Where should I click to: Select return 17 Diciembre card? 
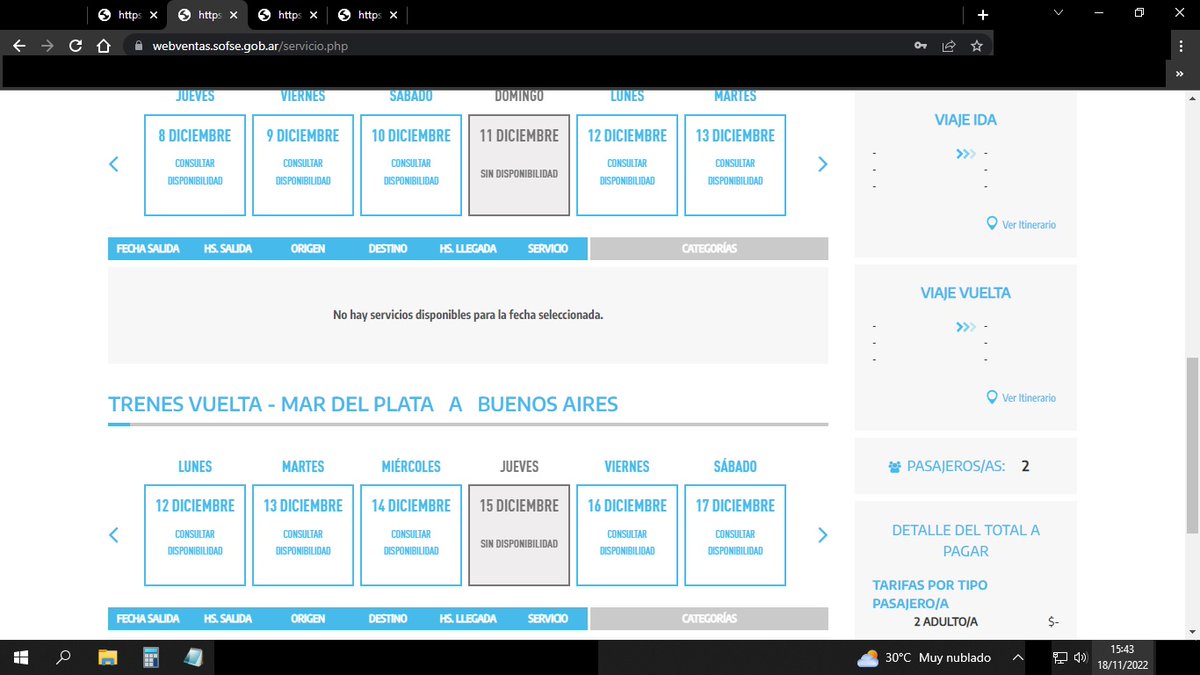pyautogui.click(x=735, y=535)
